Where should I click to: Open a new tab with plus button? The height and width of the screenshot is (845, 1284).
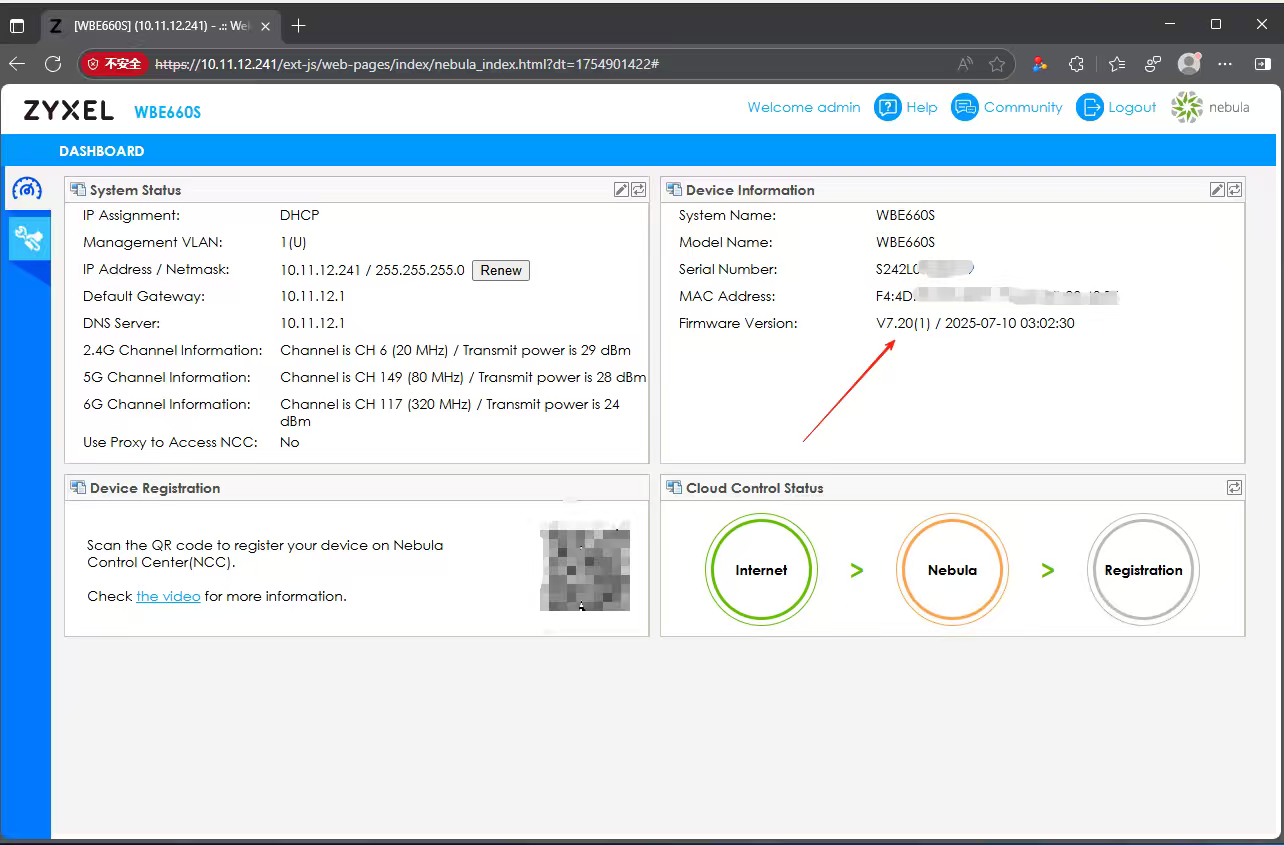[x=298, y=25]
